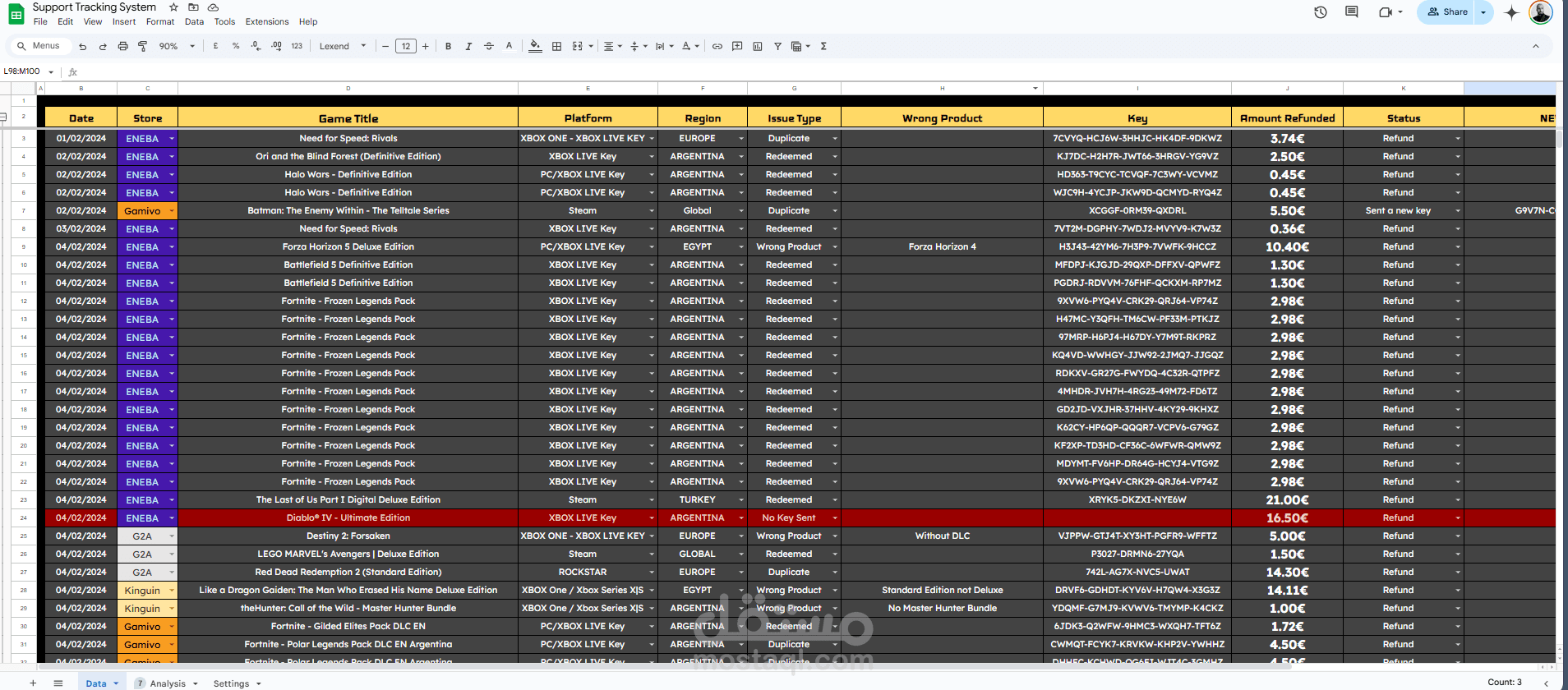1568x690 pixels.
Task: Open the comments panel icon
Action: click(x=1352, y=12)
